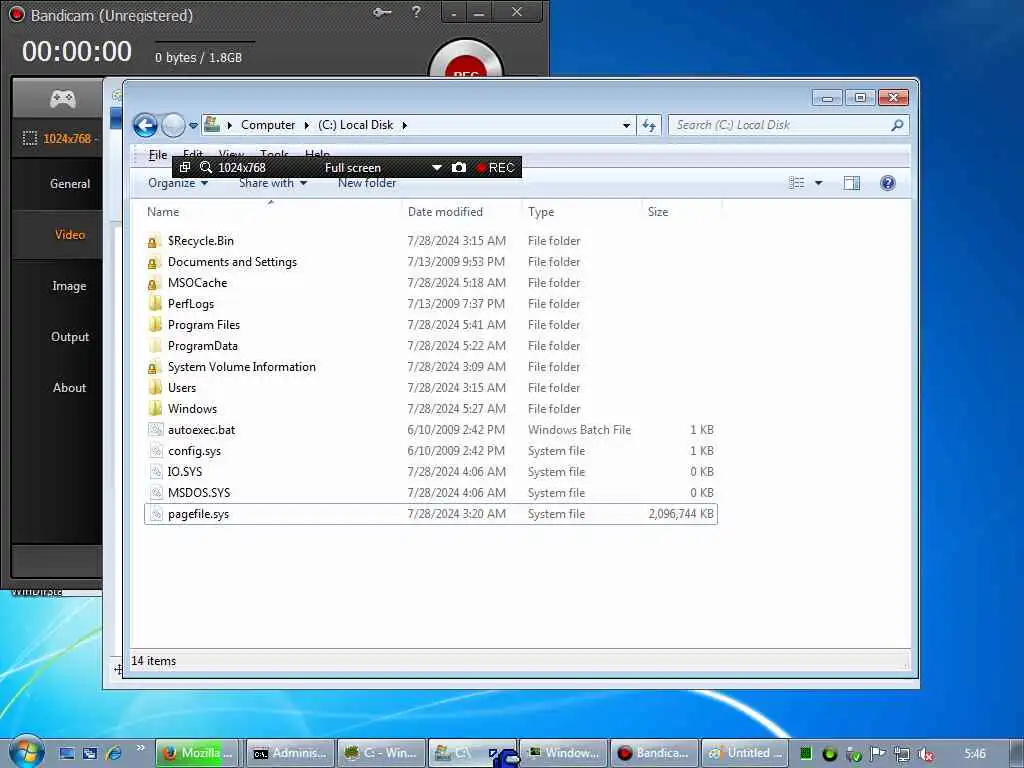This screenshot has height=768, width=1024.
Task: Click the Change your view icon
Action: [x=797, y=183]
